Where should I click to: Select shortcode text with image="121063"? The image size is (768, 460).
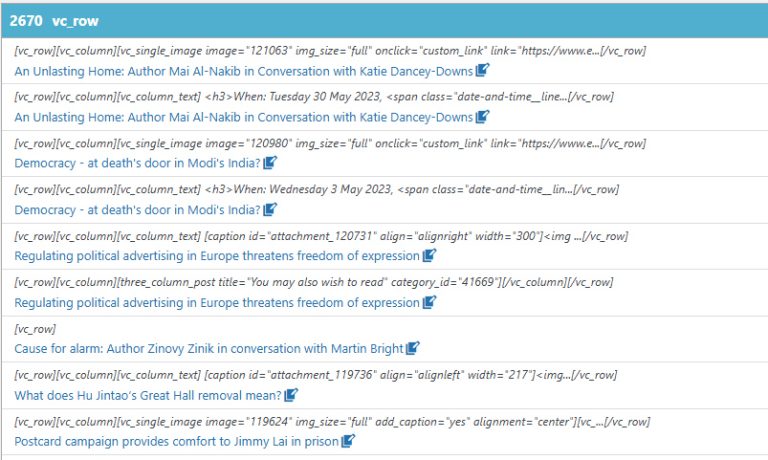pos(330,51)
